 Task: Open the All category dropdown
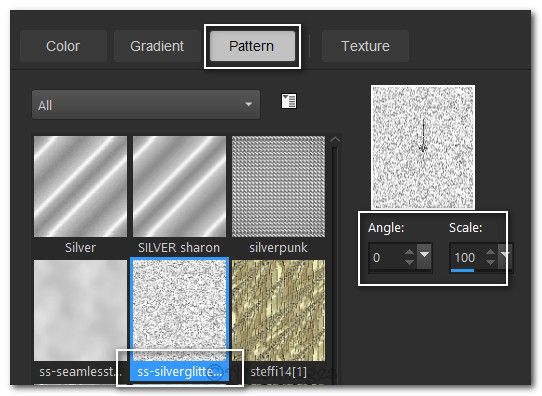(x=146, y=105)
